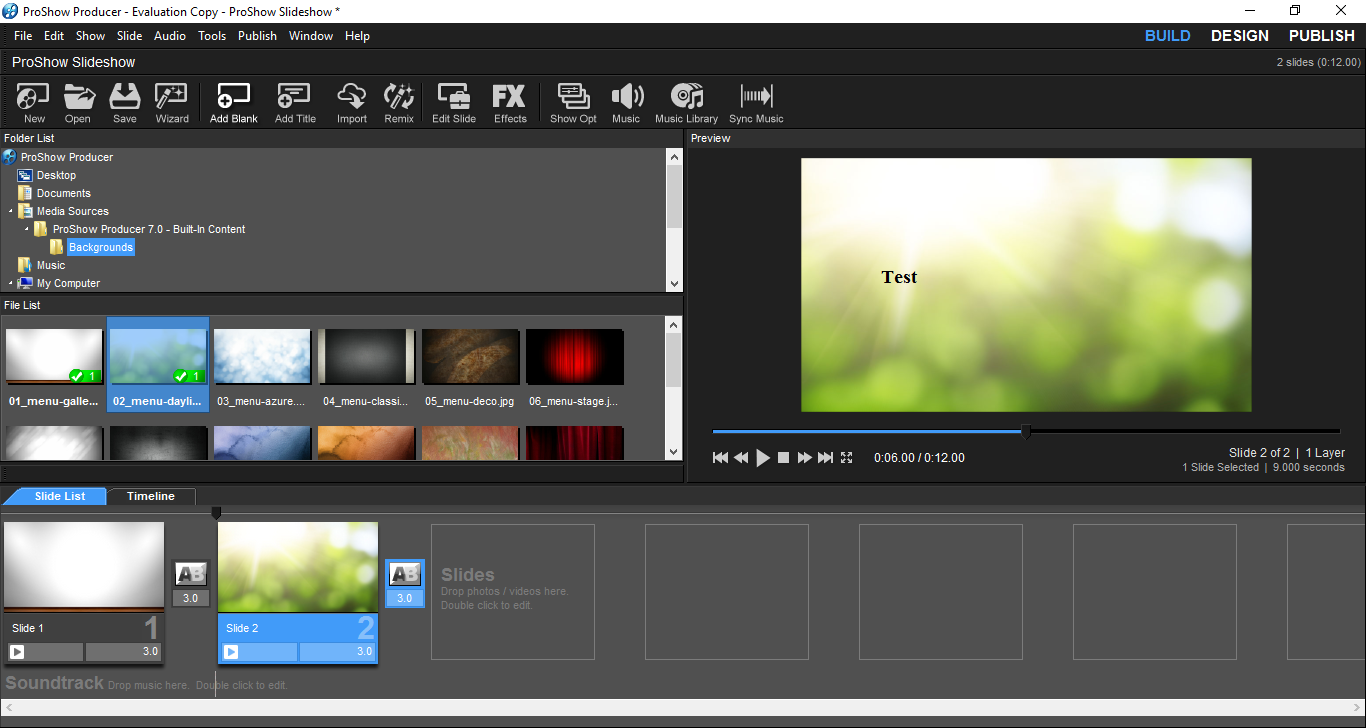The image size is (1366, 728).
Task: Click the Sync Music icon
Action: [x=756, y=103]
